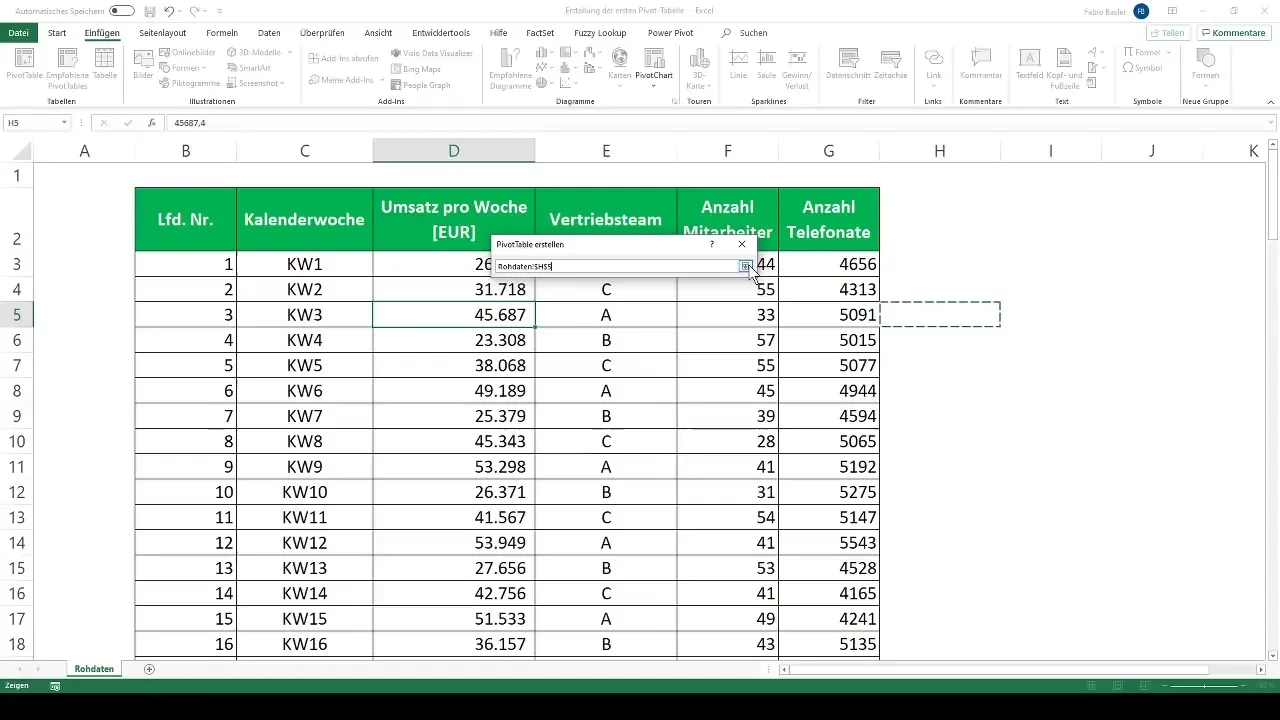Open Kopf- und Fußzeile
The height and width of the screenshot is (720, 1280).
point(1064,66)
